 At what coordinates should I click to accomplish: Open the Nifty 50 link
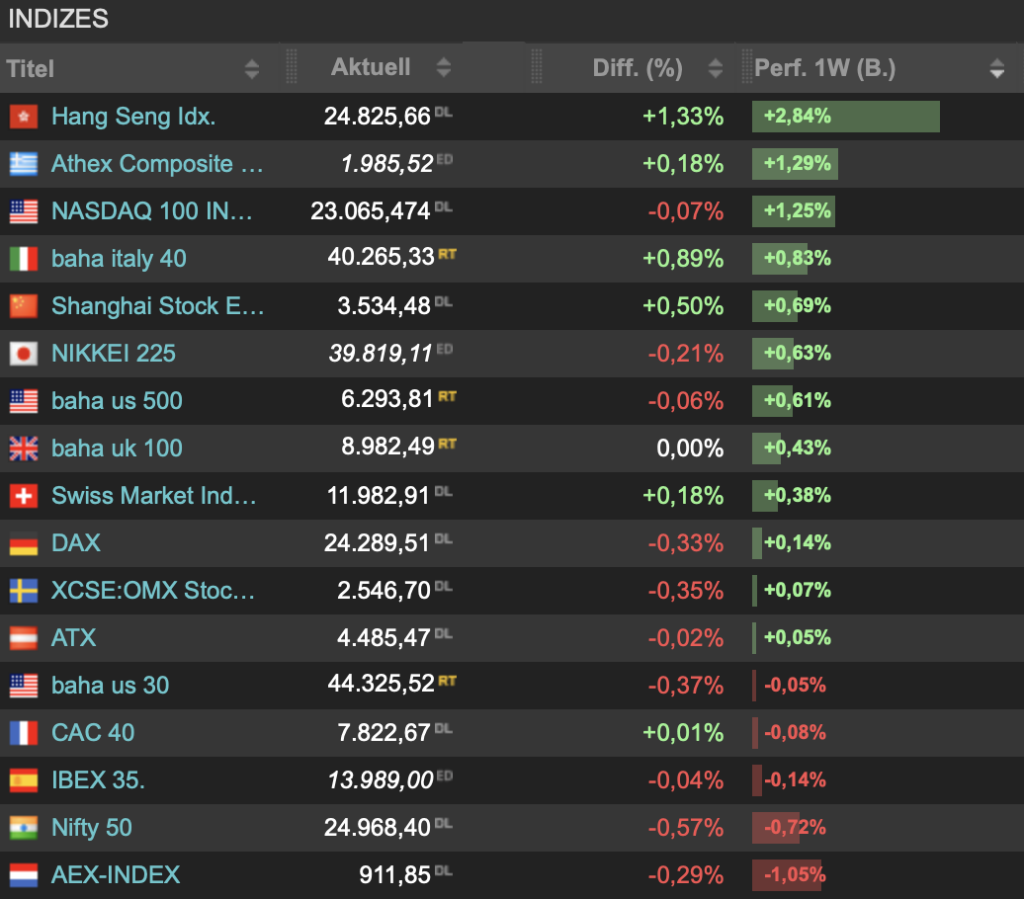pyautogui.click(x=91, y=828)
